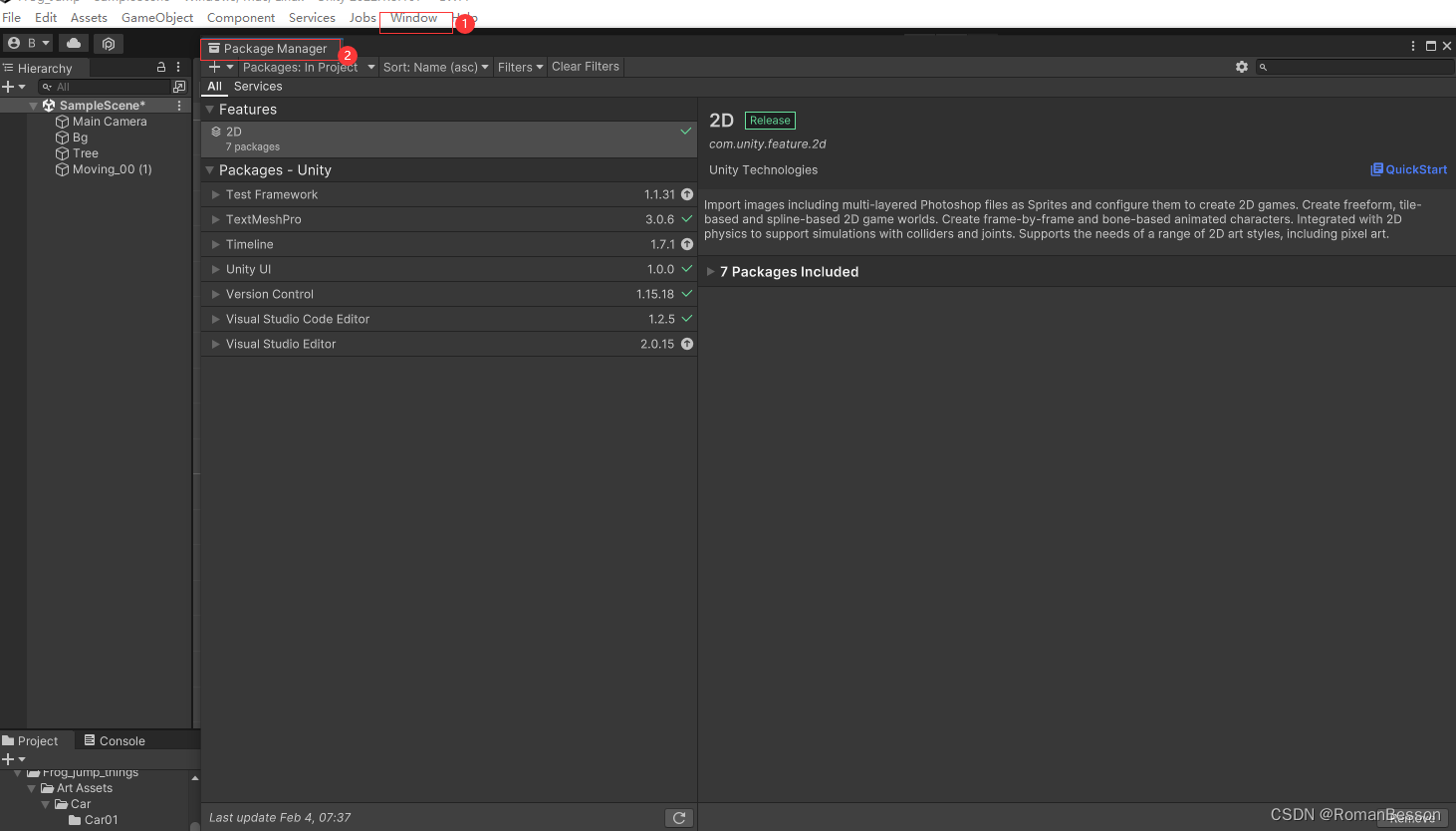Click the installed checkmark on TextMeshPro
Viewport: 1456px width, 831px height.
click(687, 219)
